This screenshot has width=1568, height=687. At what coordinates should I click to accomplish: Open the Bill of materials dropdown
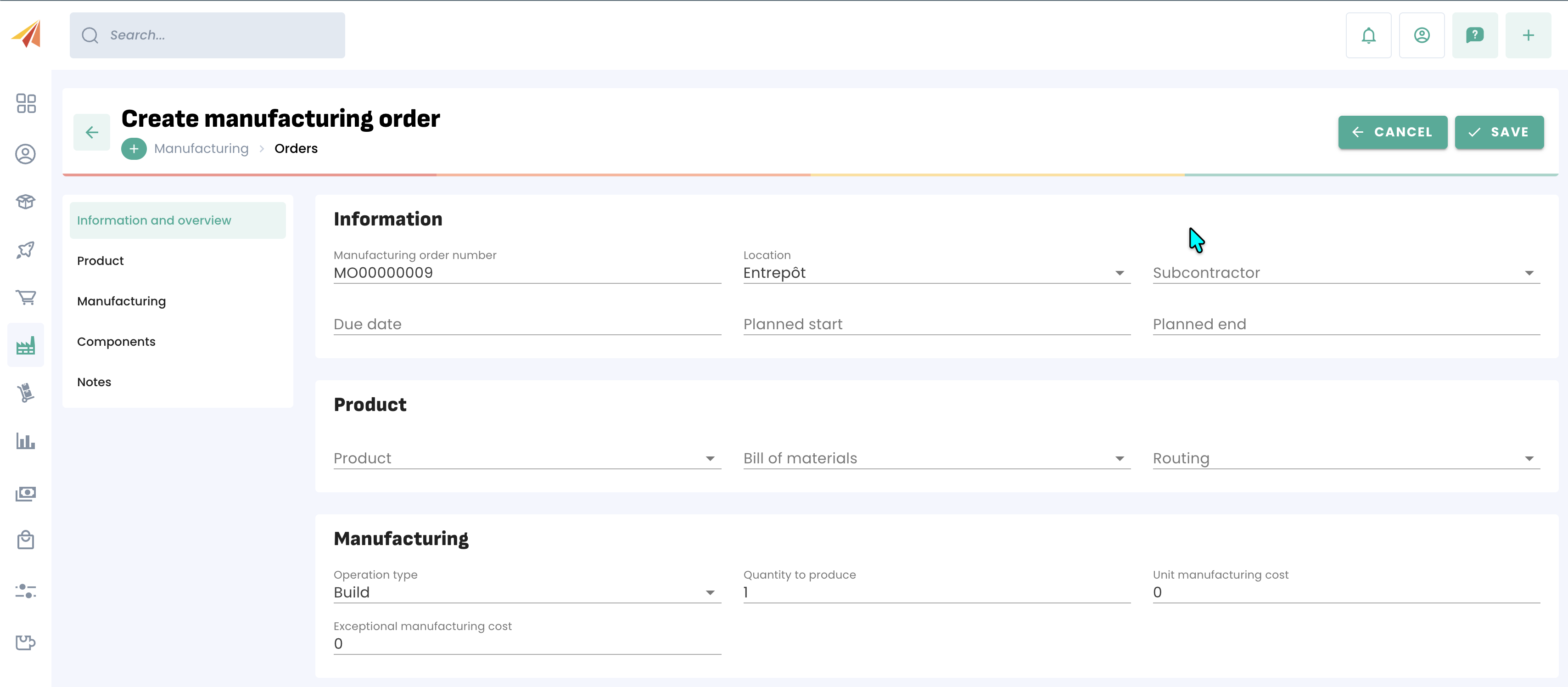click(x=936, y=459)
